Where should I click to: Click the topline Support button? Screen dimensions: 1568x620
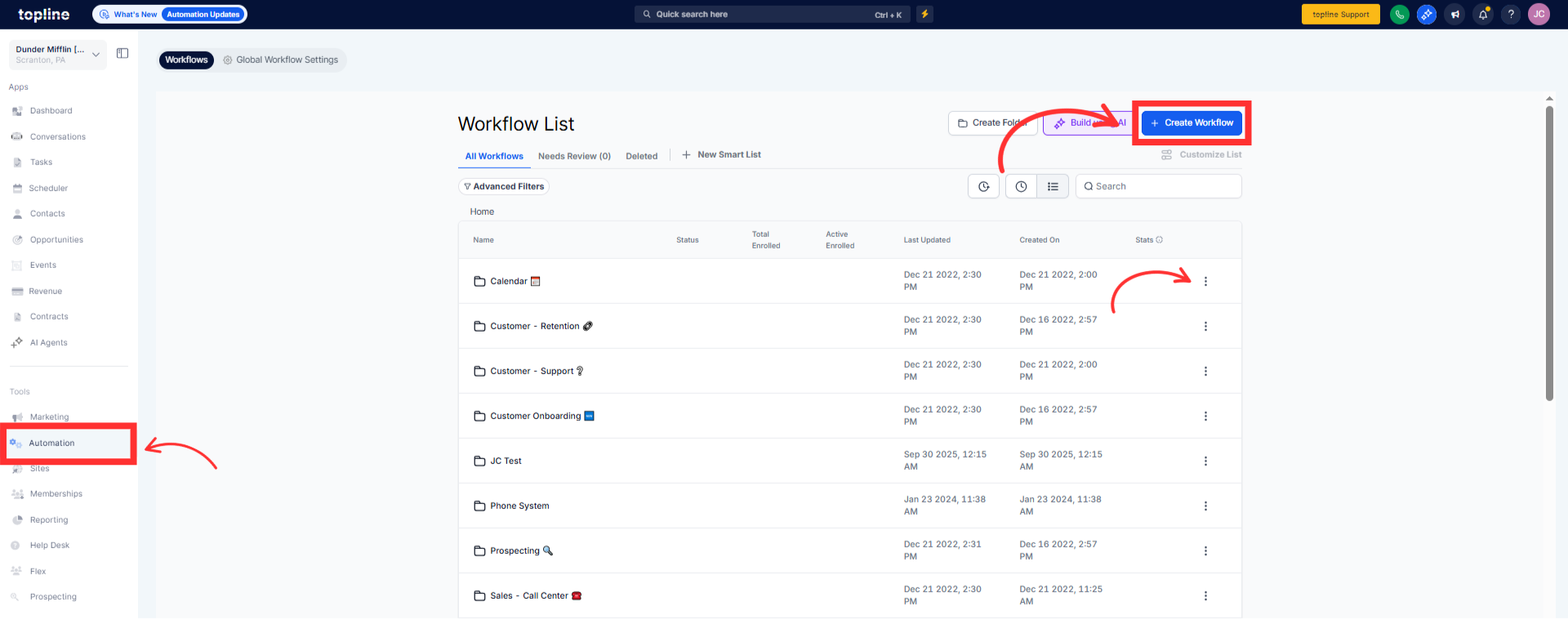[x=1340, y=15]
